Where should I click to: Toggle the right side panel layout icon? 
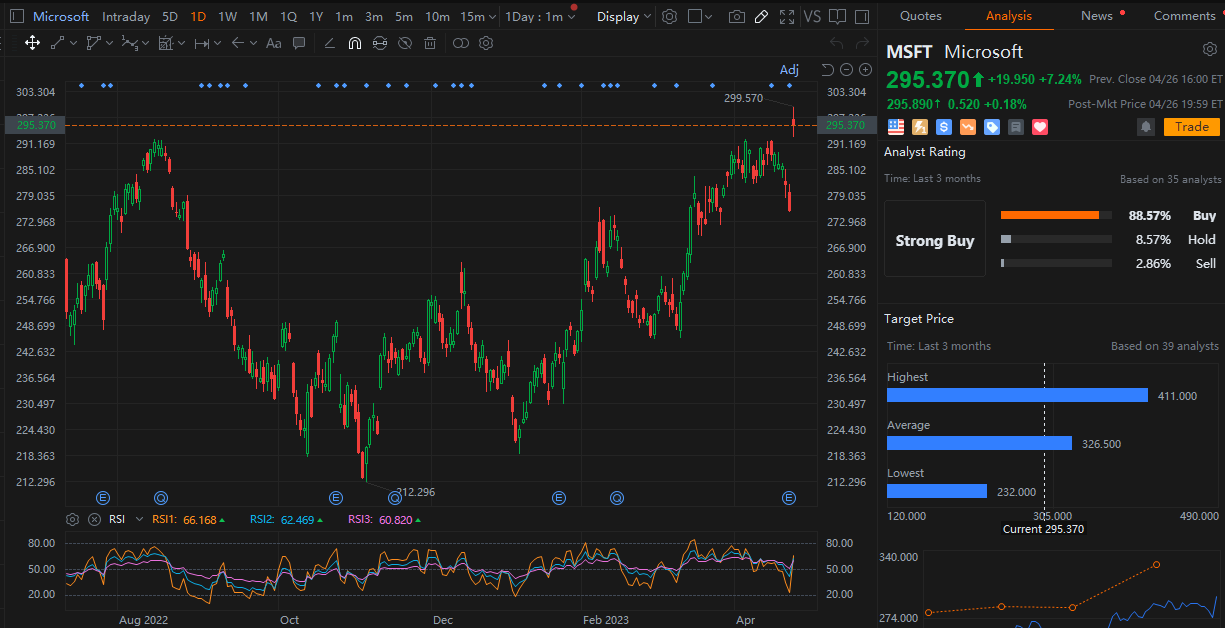pos(861,17)
